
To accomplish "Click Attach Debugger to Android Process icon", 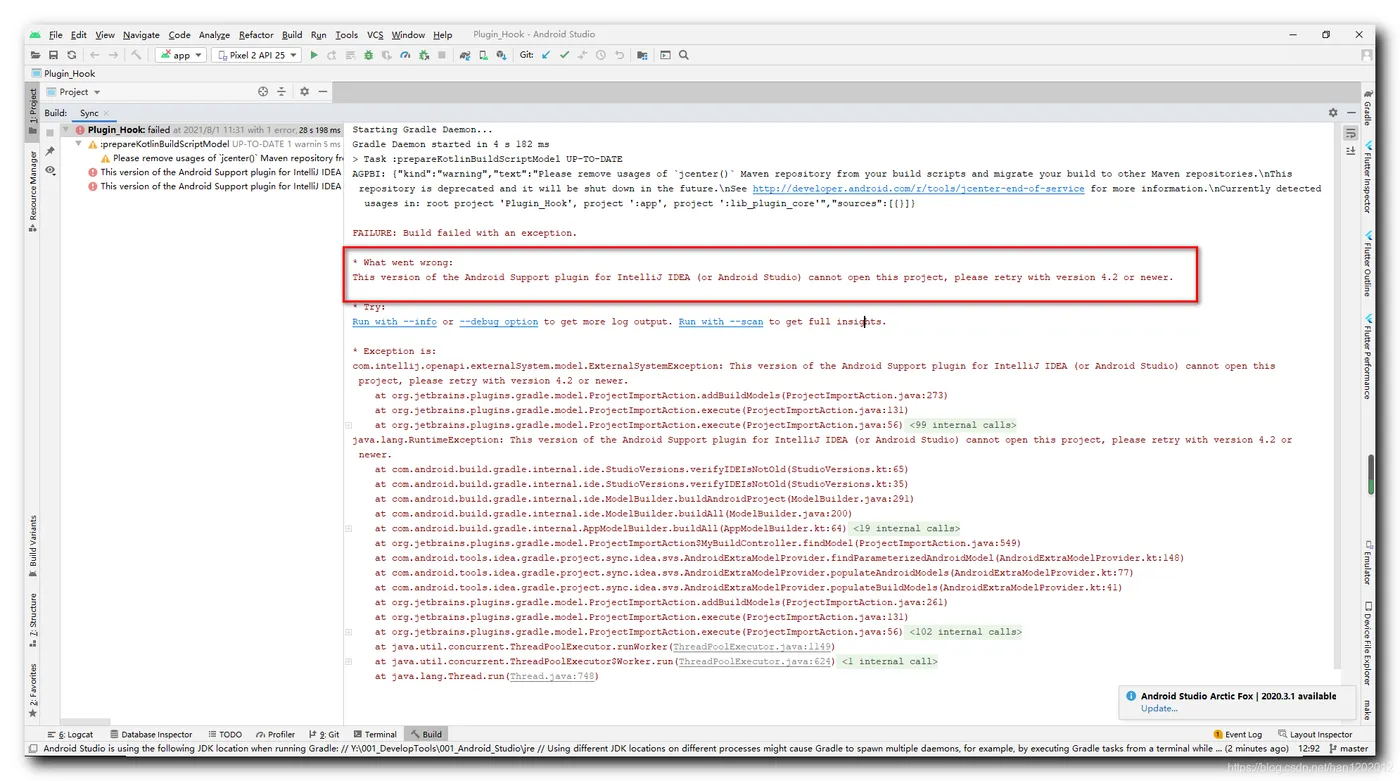I will click(x=424, y=55).
